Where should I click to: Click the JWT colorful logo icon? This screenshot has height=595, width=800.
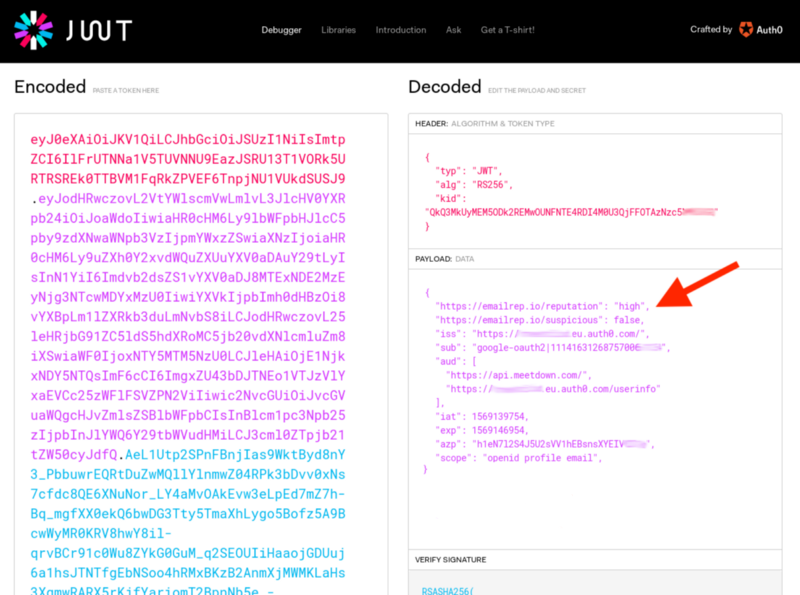34,30
